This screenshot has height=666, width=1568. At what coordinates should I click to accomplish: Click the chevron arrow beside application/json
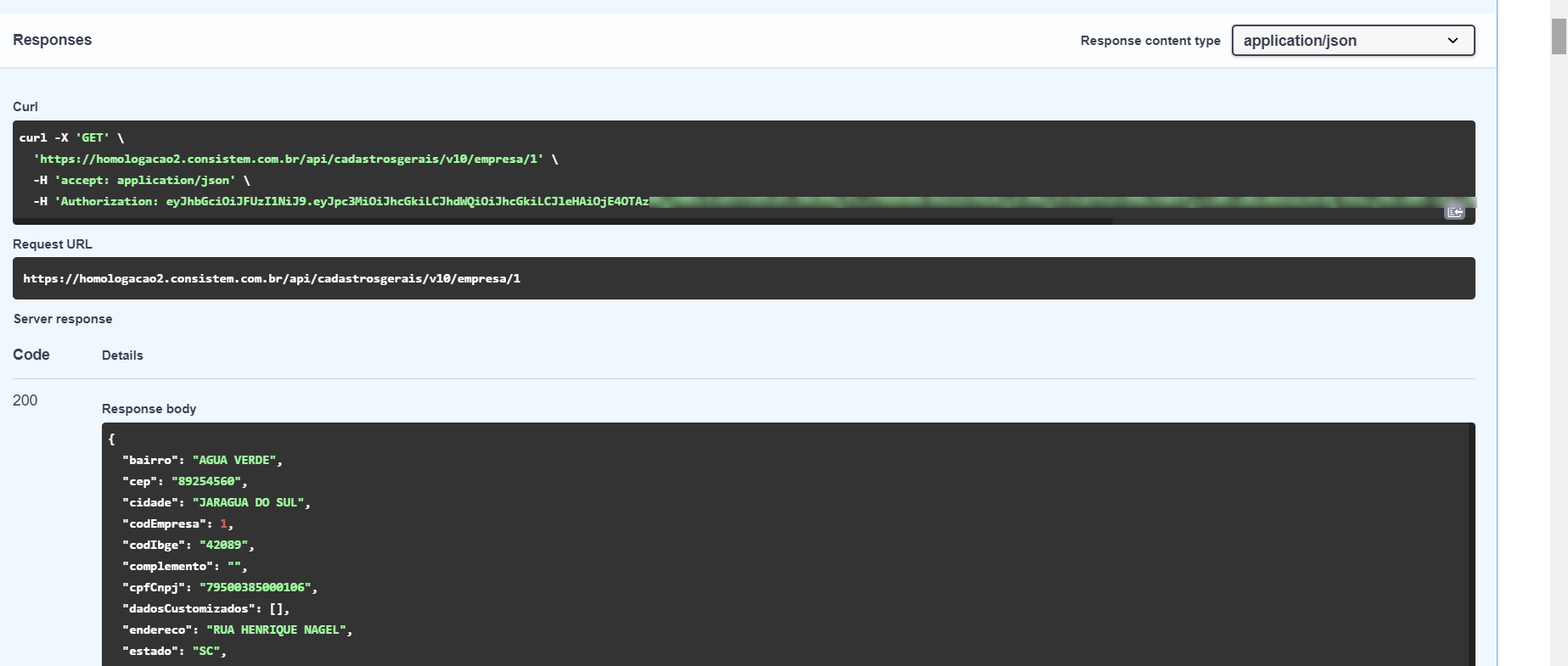click(x=1453, y=41)
